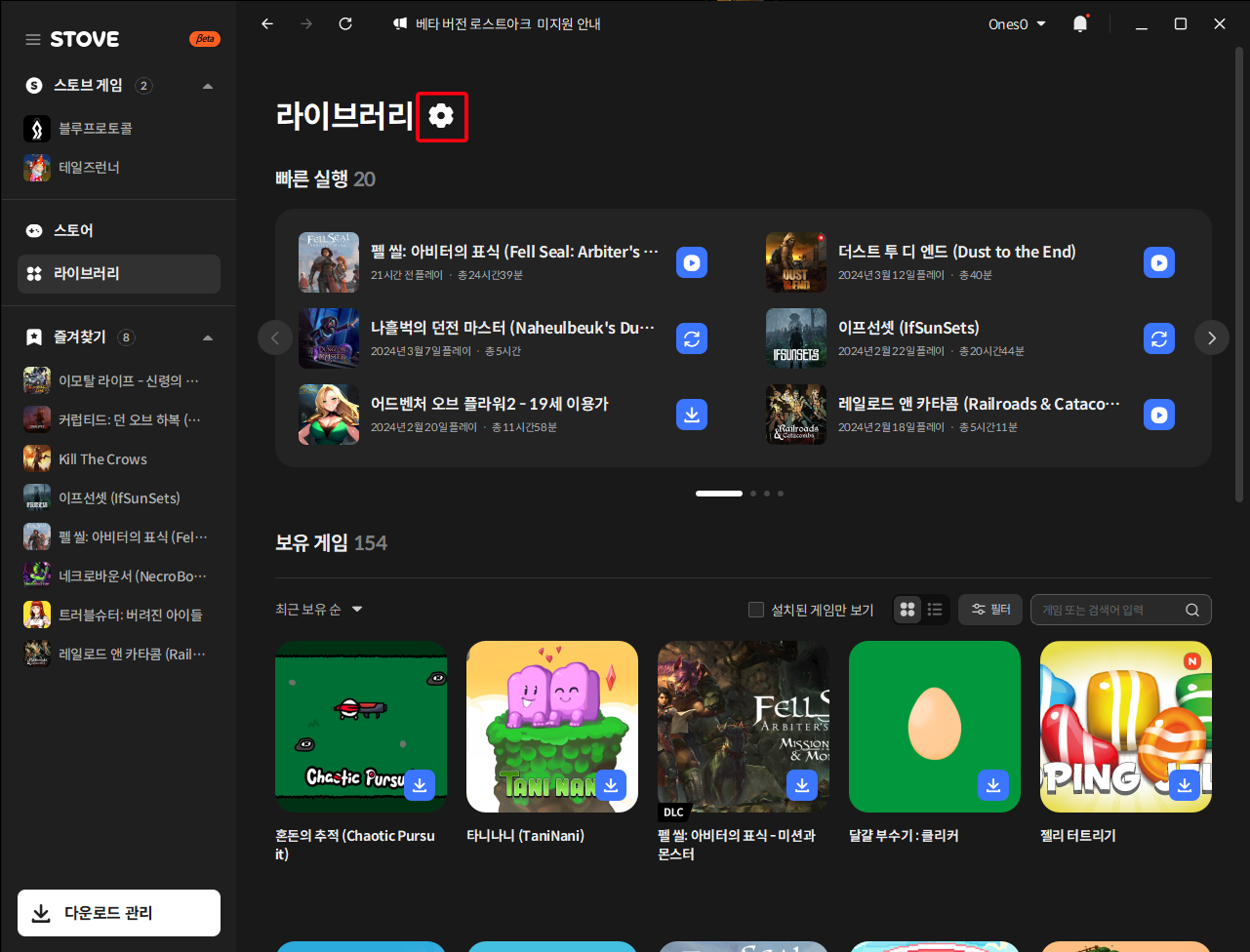Click the game search input field

click(x=1110, y=610)
